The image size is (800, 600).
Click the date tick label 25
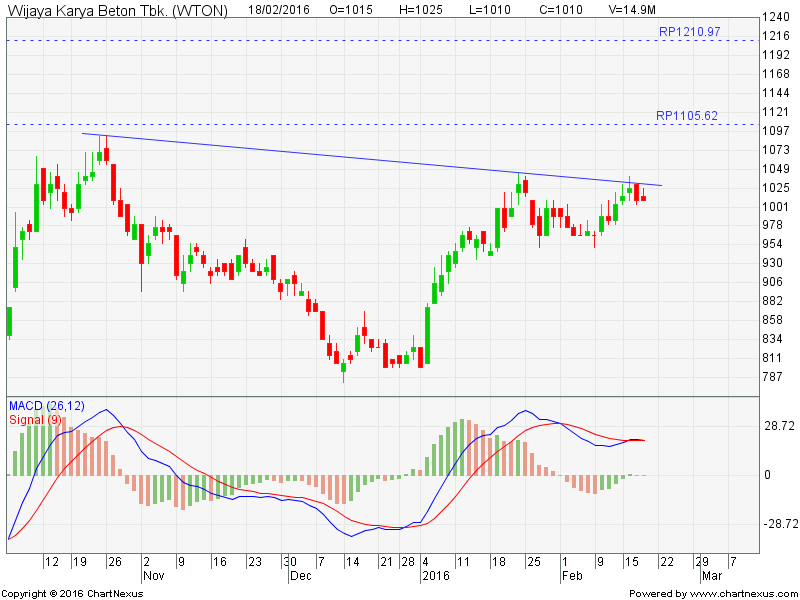(x=533, y=562)
